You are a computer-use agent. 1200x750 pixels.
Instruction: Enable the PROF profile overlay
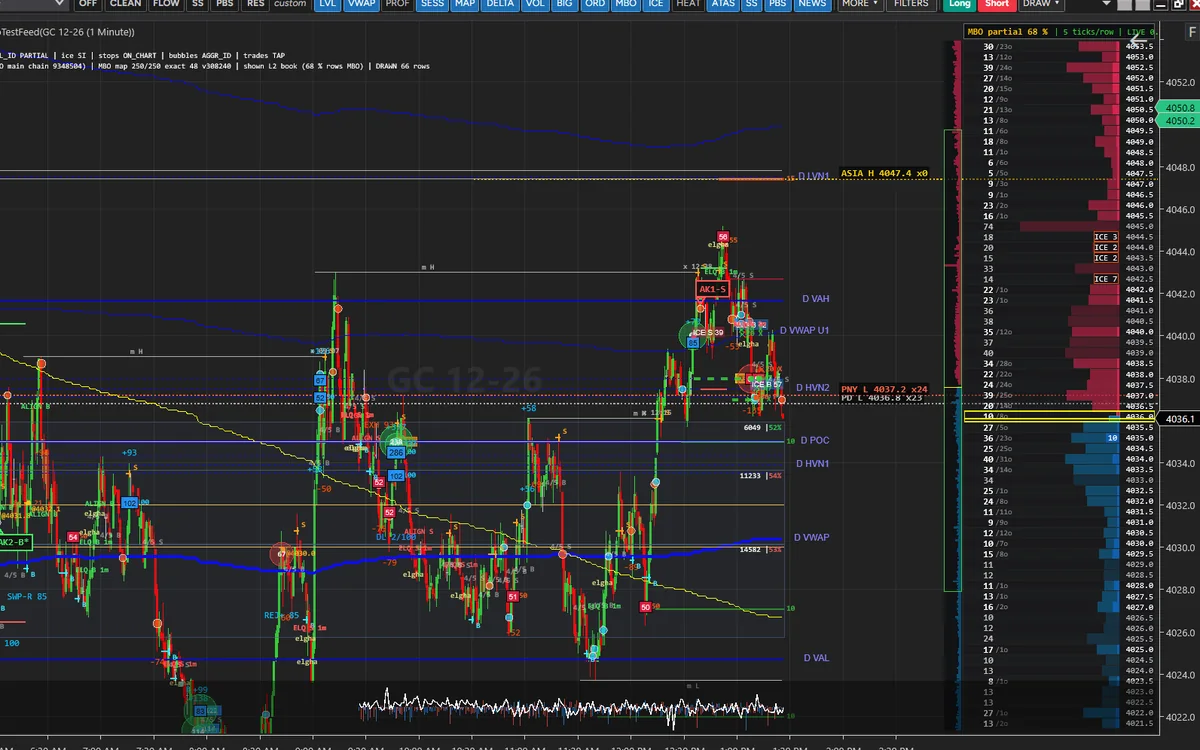pos(397,4)
